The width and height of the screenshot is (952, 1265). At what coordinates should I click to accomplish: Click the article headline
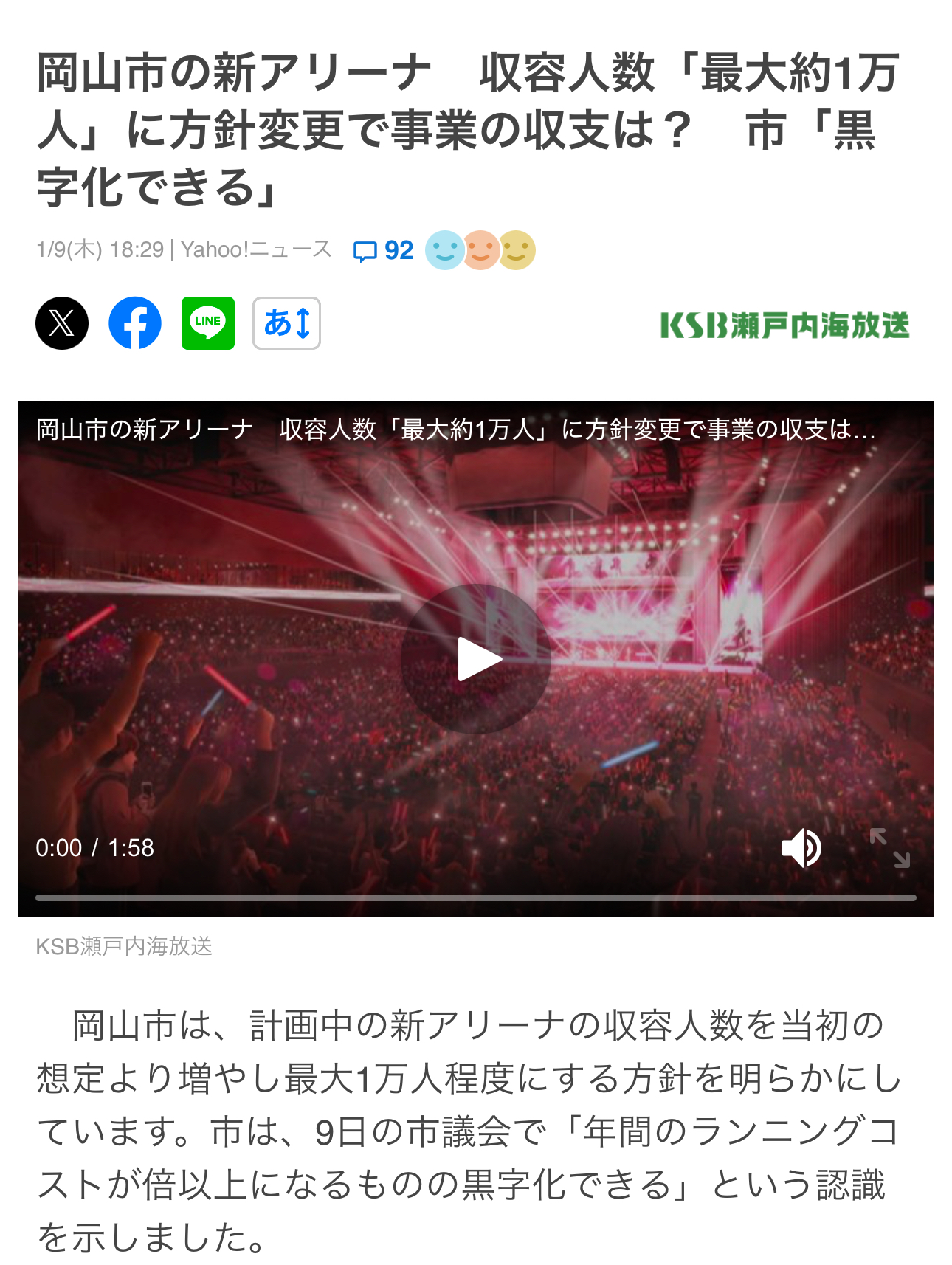click(x=468, y=130)
